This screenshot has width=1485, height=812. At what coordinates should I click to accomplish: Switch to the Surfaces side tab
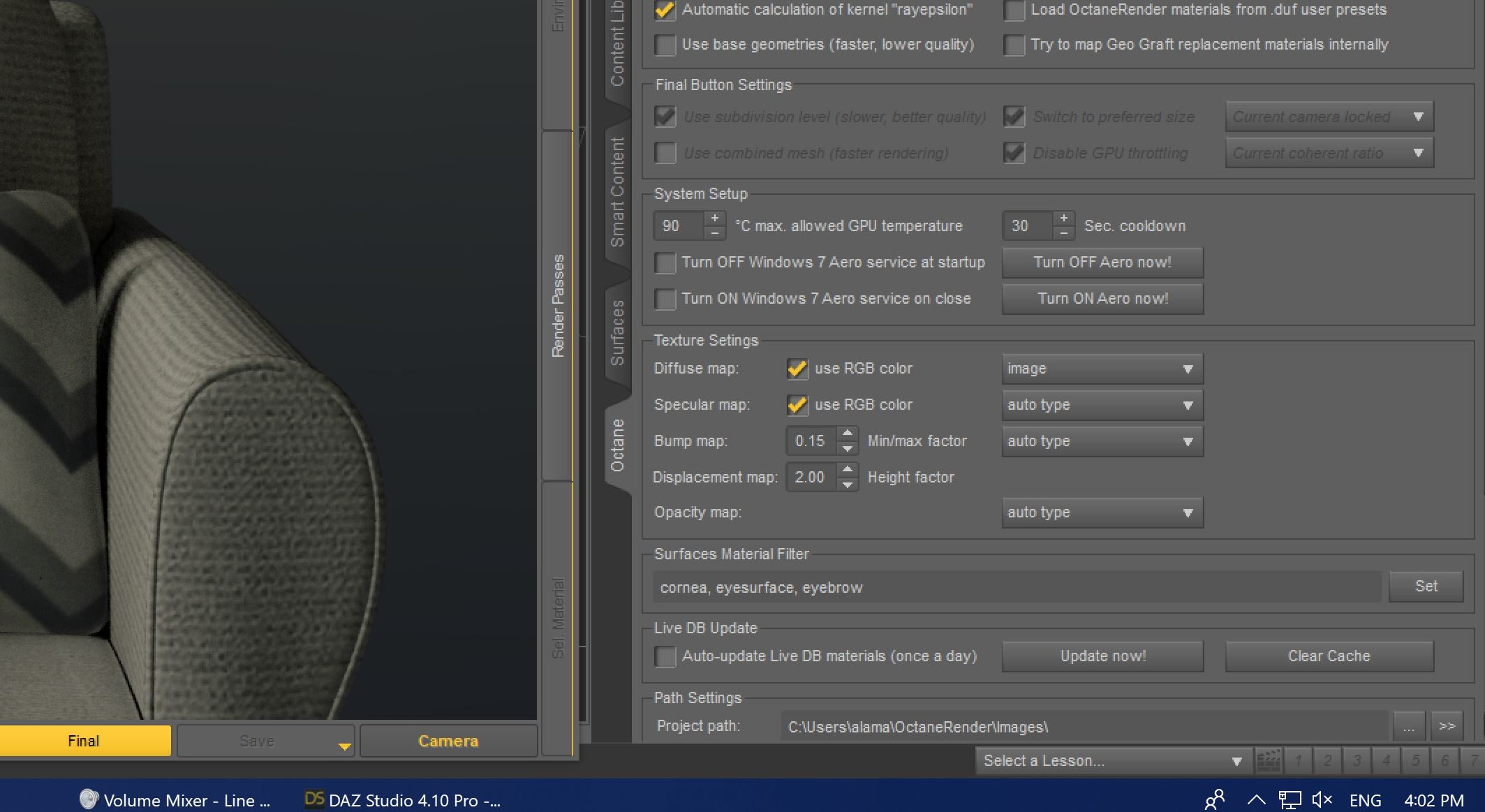click(617, 333)
